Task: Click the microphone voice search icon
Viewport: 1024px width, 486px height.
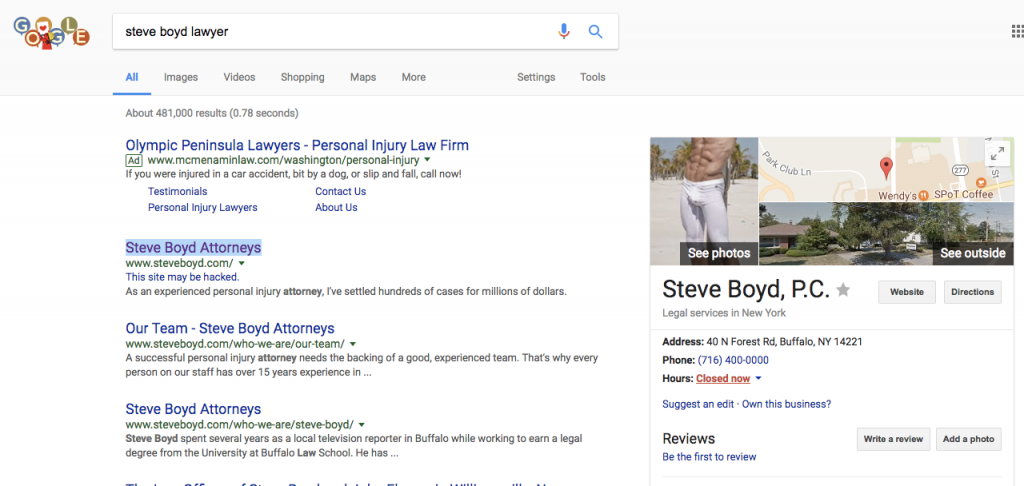Action: pyautogui.click(x=564, y=31)
